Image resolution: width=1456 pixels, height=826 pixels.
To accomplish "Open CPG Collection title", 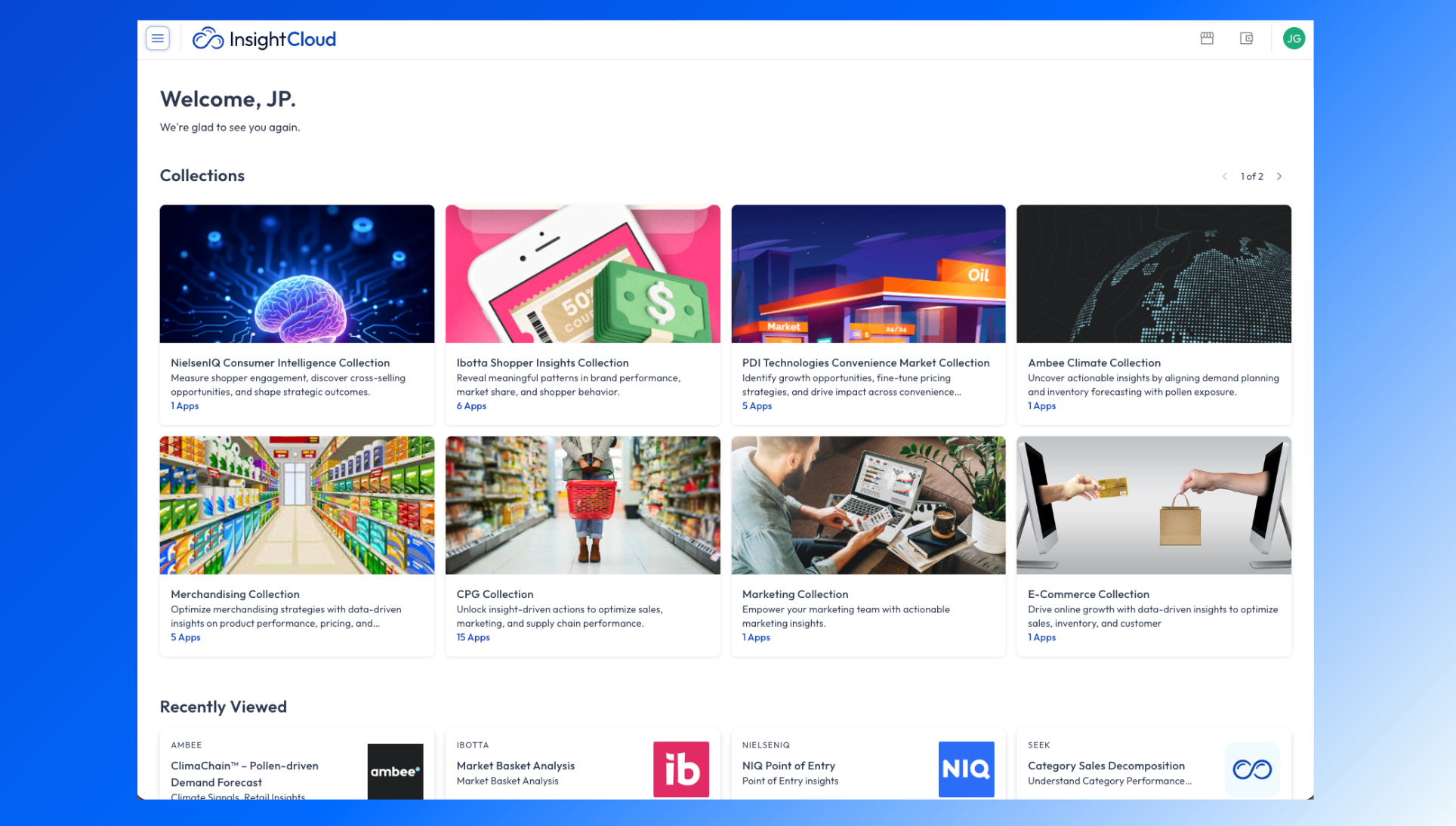I will tap(495, 595).
